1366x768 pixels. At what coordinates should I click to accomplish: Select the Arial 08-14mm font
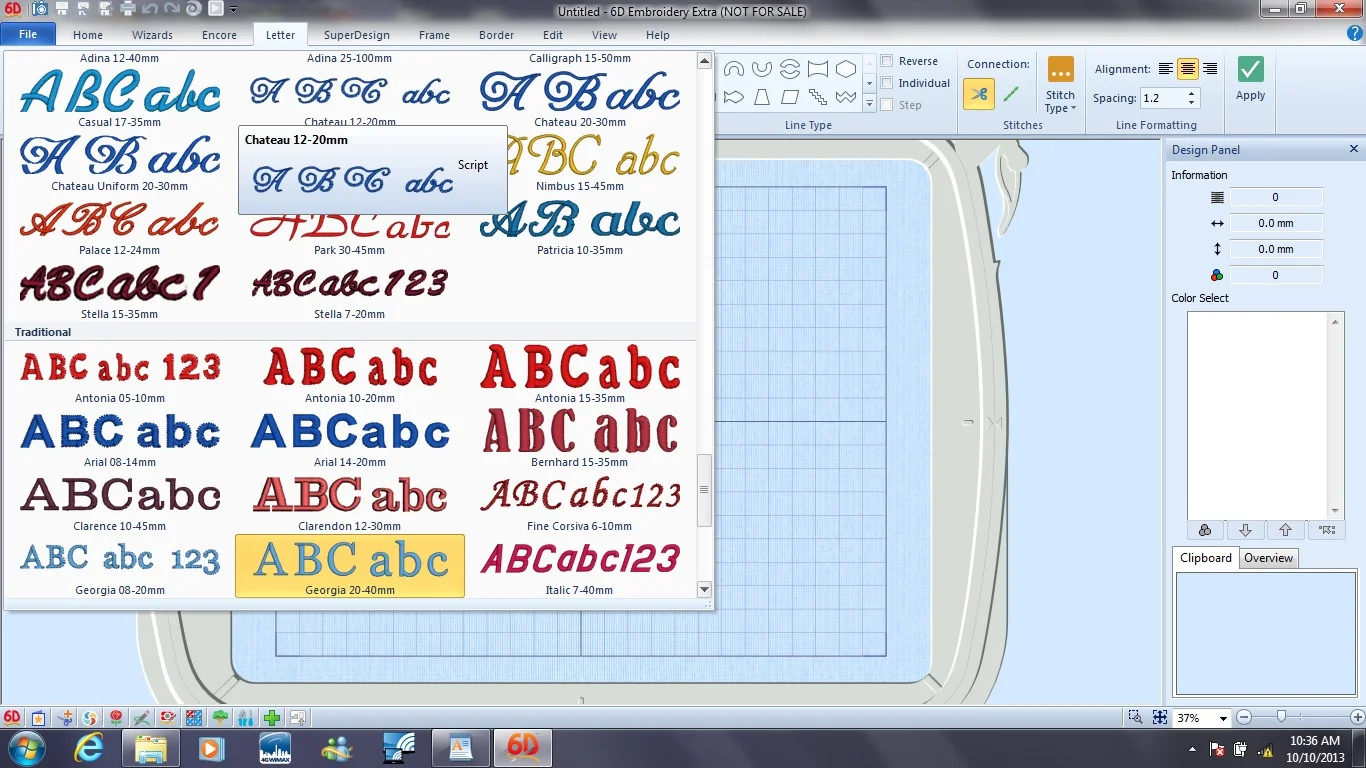120,439
